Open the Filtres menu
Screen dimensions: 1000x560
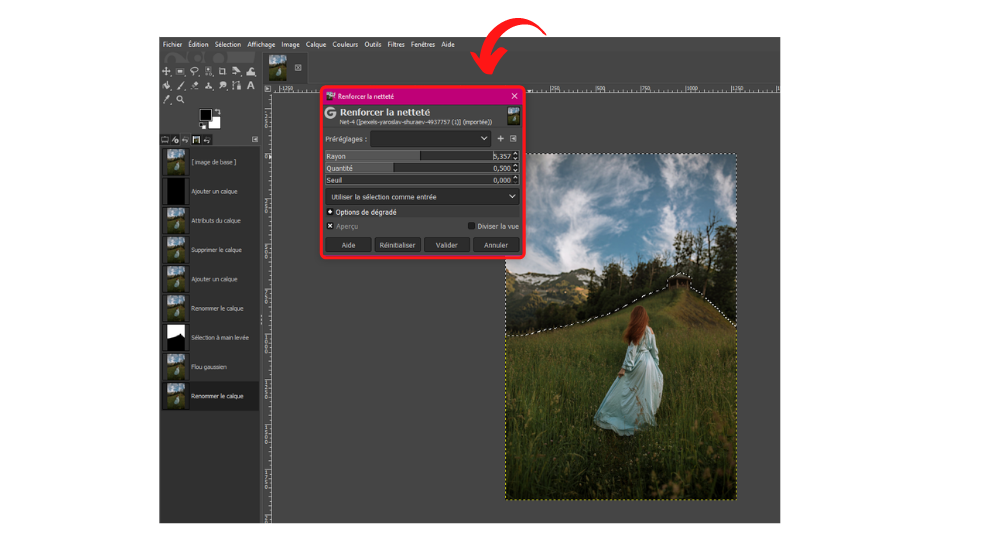click(396, 45)
